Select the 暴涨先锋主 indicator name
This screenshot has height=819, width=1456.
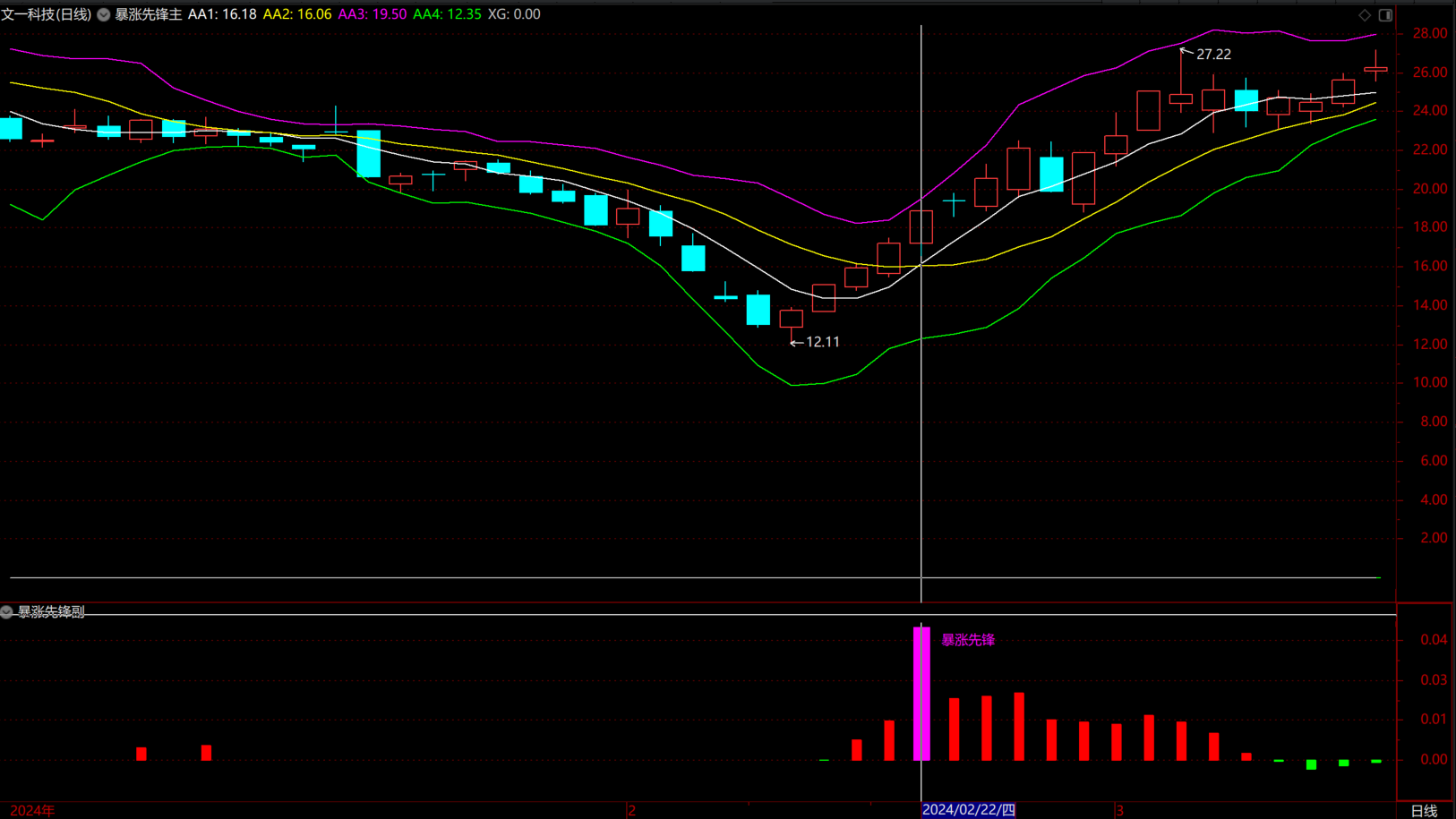click(x=148, y=14)
